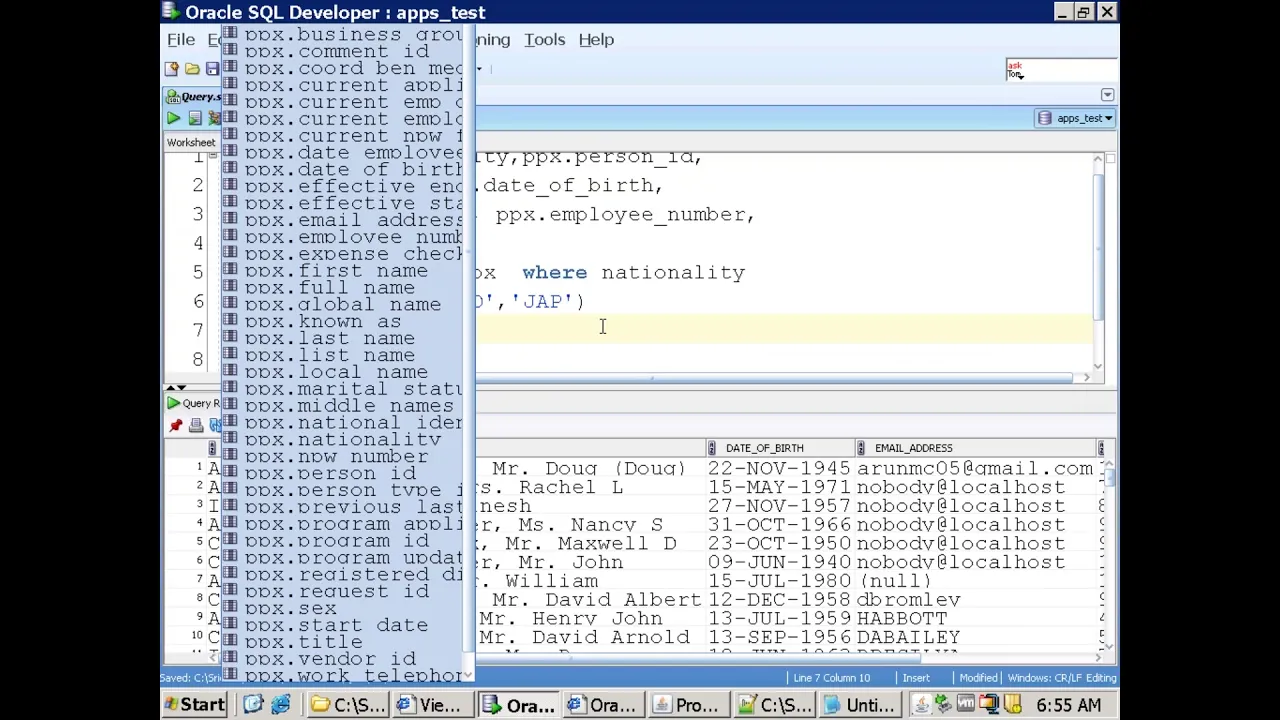Viewport: 1280px width, 720px height.
Task: Switch to the Untitled taskbar window
Action: click(859, 705)
